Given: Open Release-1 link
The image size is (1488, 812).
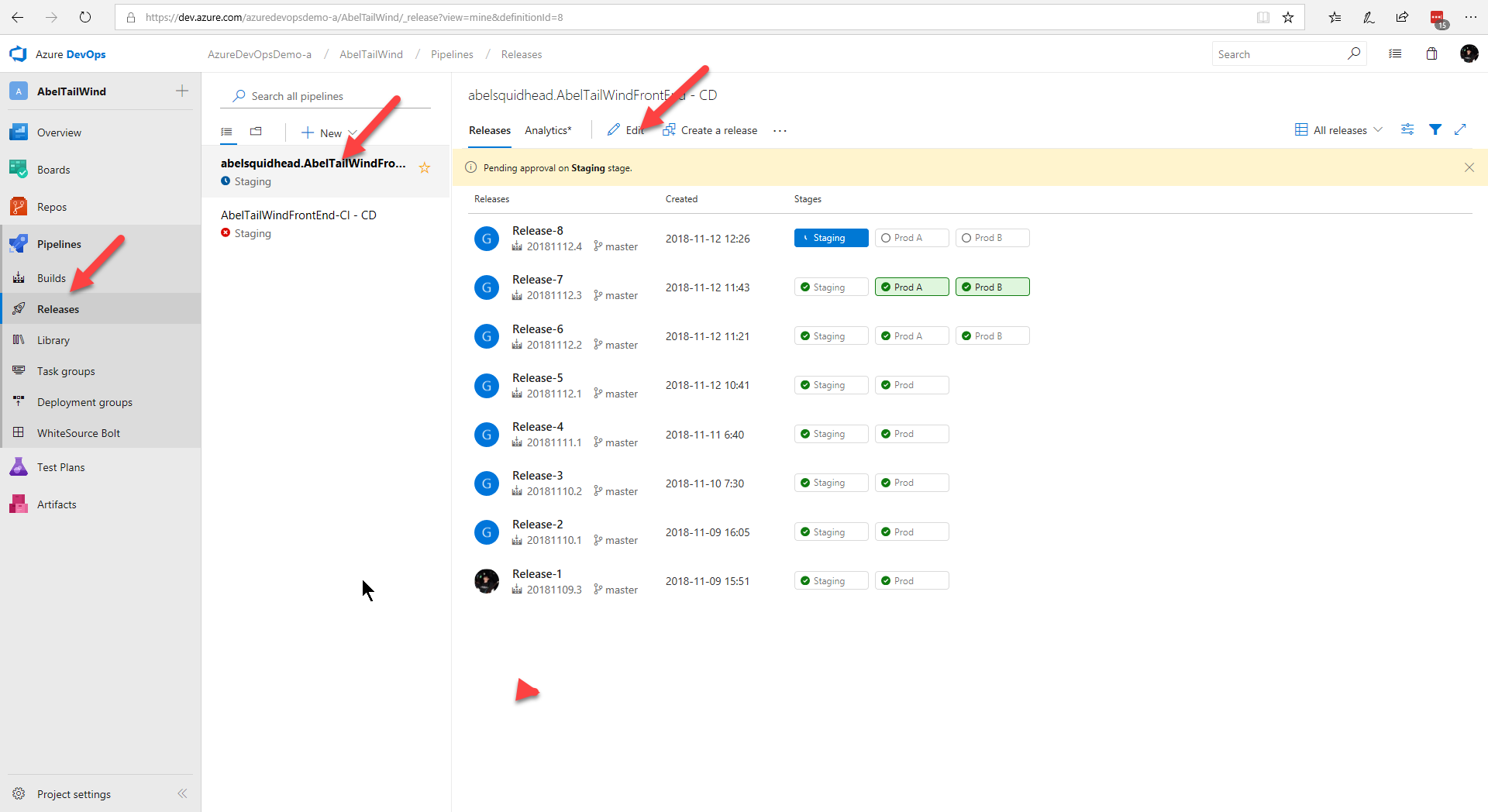Looking at the screenshot, I should tap(536, 574).
